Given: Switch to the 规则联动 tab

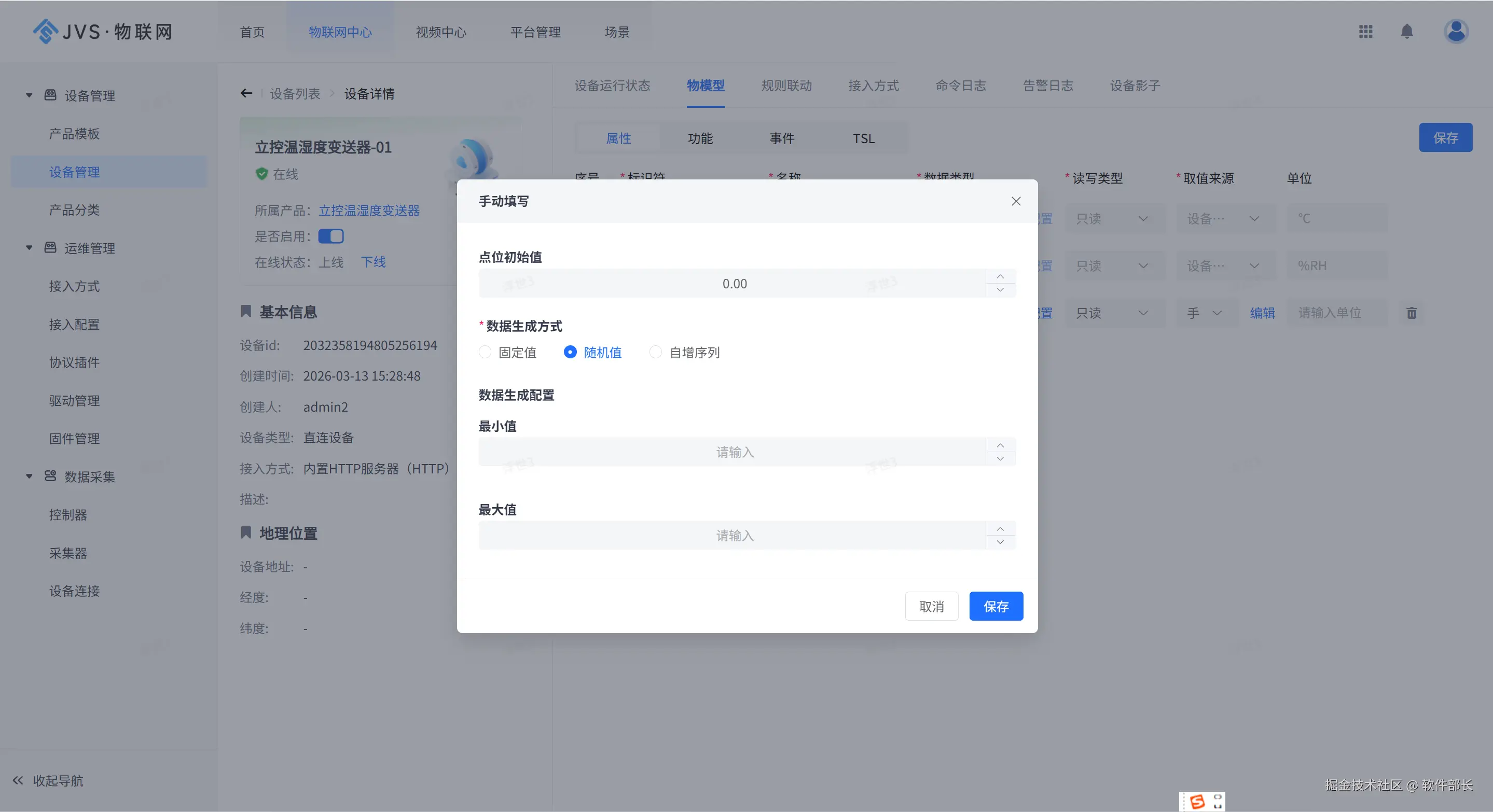Looking at the screenshot, I should (x=786, y=86).
